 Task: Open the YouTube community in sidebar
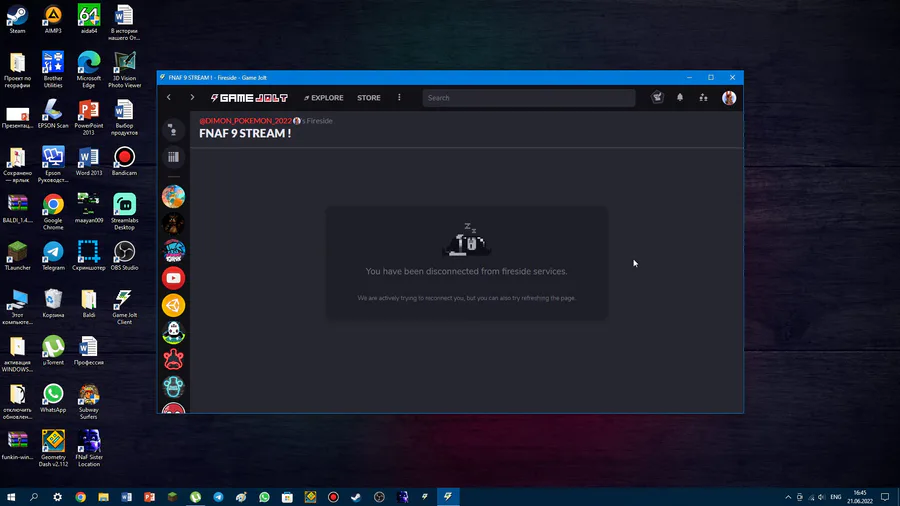[x=173, y=278]
